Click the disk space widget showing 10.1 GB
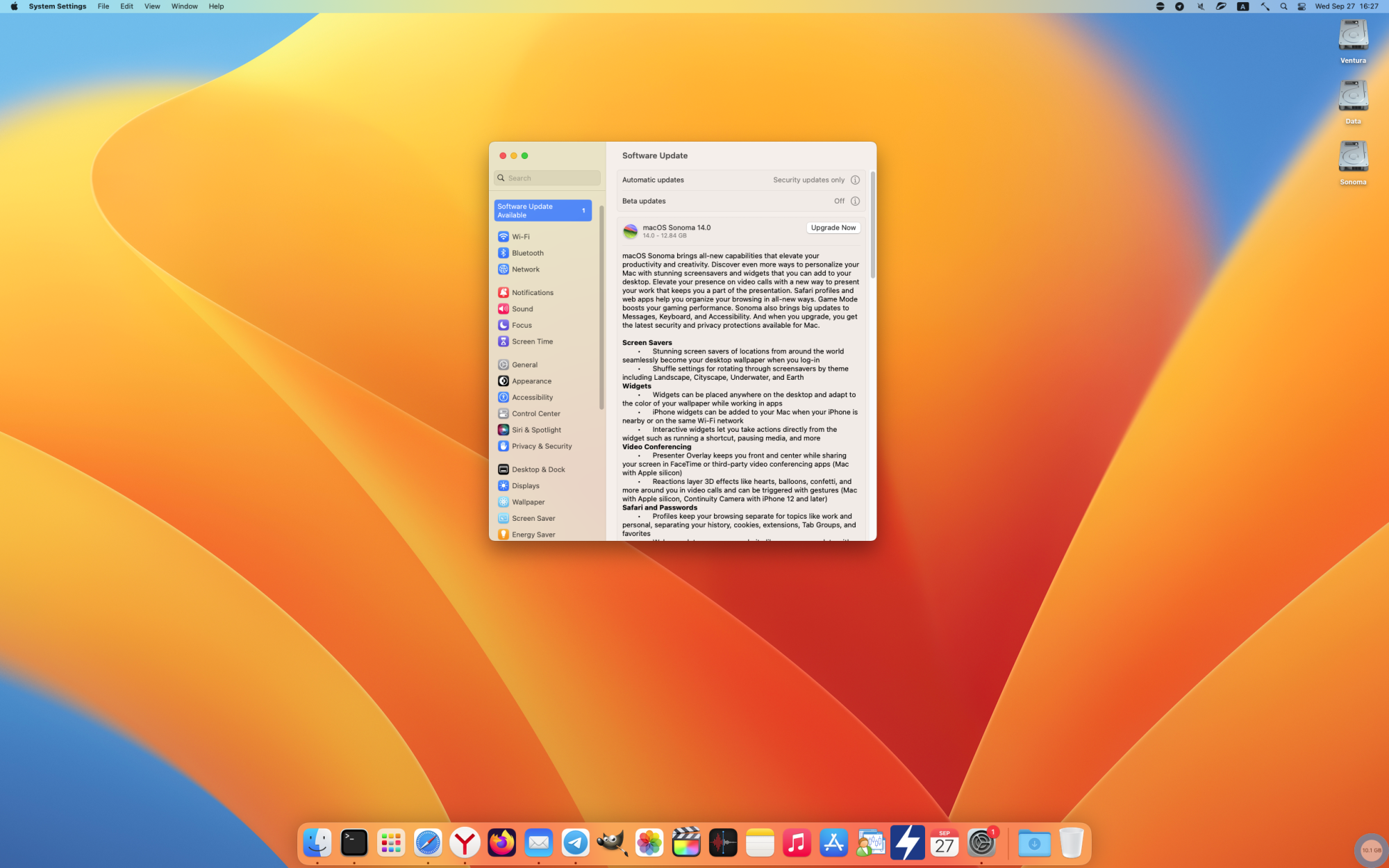The height and width of the screenshot is (868, 1389). click(x=1371, y=850)
